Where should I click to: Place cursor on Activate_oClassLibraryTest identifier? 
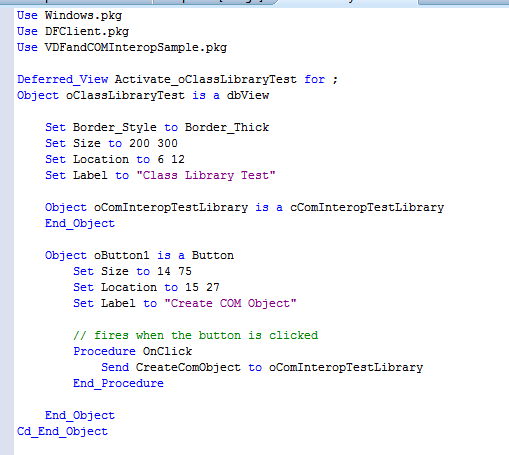coord(206,79)
